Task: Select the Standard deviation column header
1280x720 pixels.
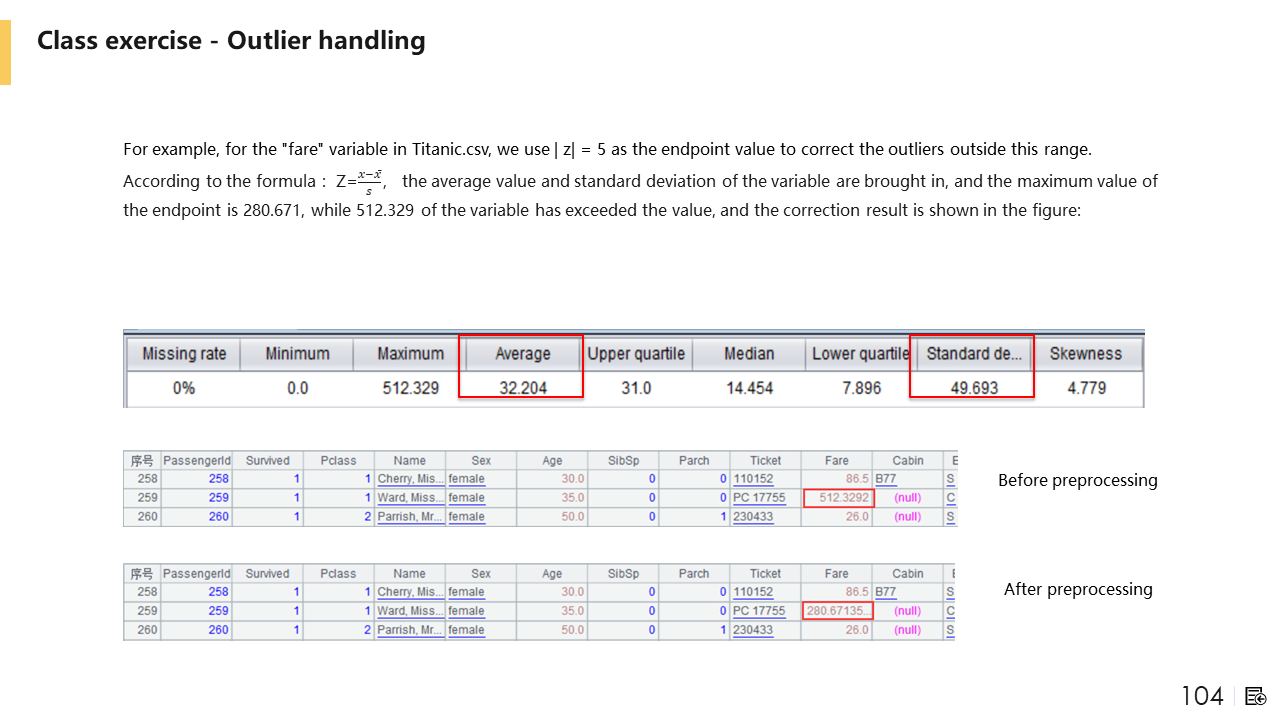Action: point(974,354)
